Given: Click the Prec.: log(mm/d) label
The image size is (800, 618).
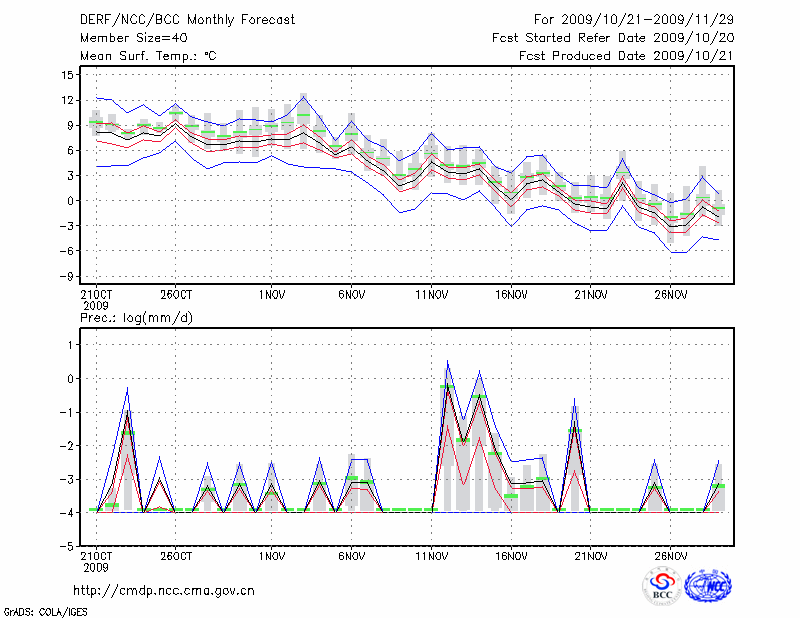Looking at the screenshot, I should (139, 317).
